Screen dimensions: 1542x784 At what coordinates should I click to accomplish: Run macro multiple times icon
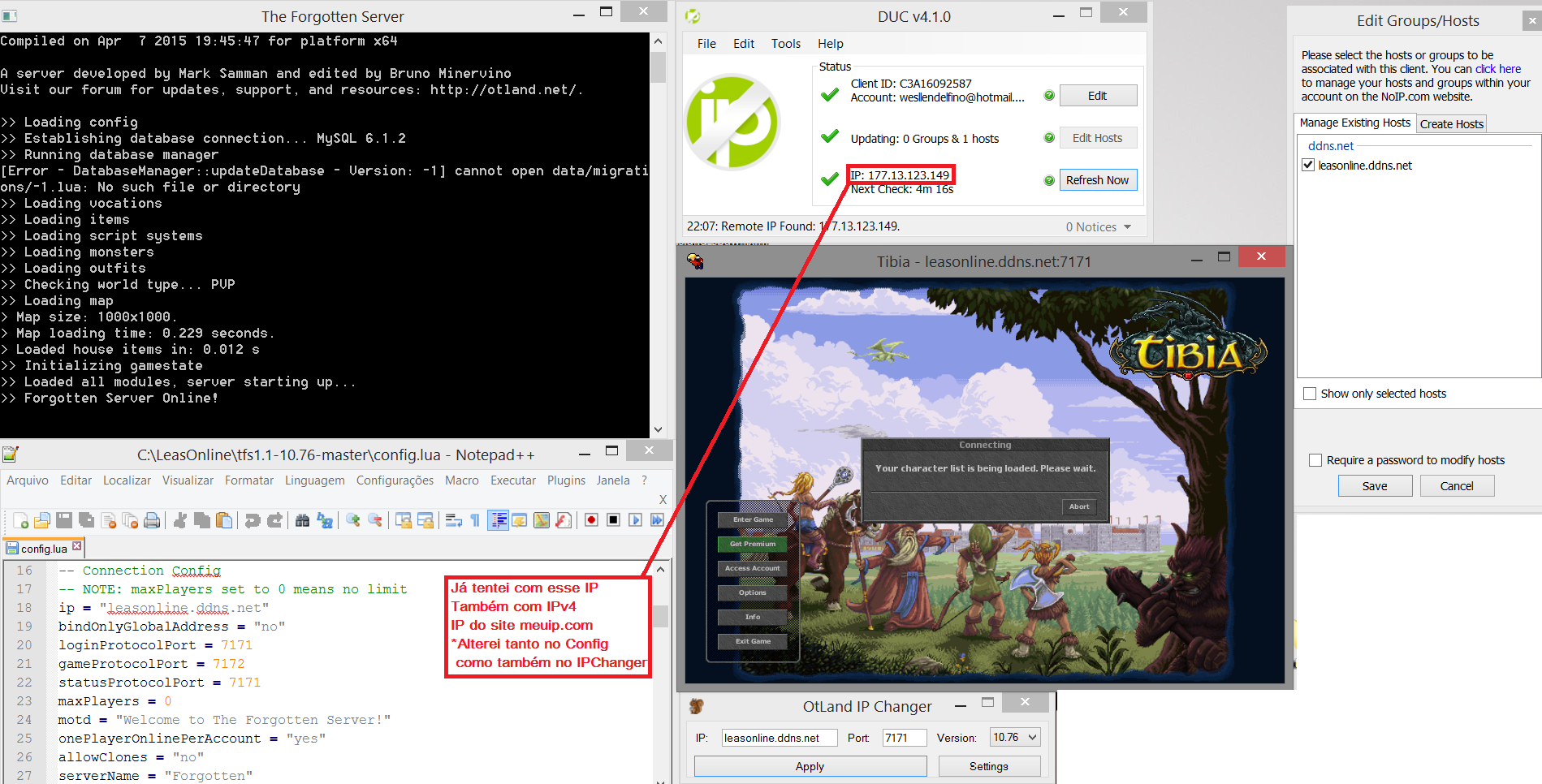657,520
